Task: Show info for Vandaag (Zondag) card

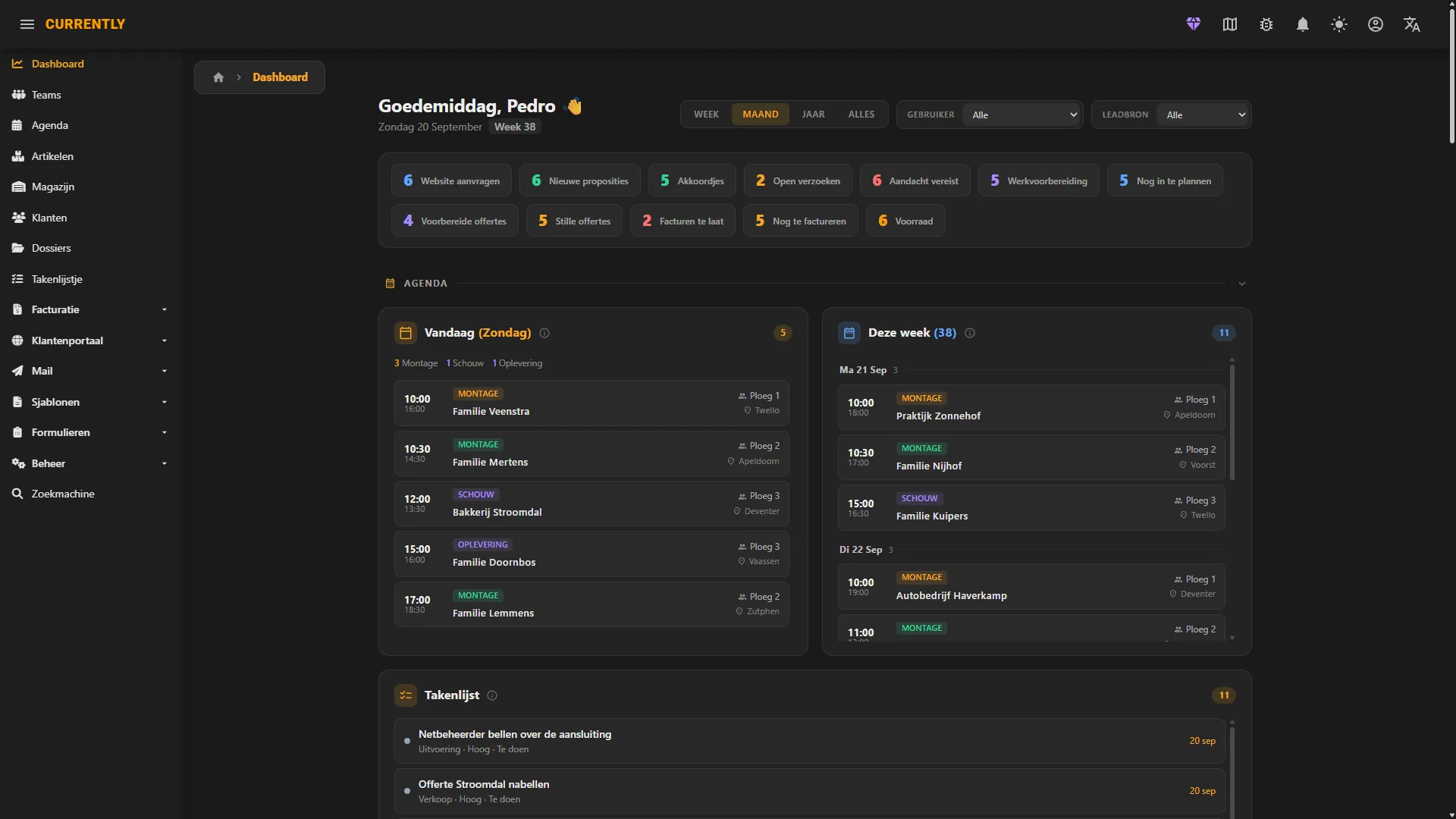Action: point(544,333)
